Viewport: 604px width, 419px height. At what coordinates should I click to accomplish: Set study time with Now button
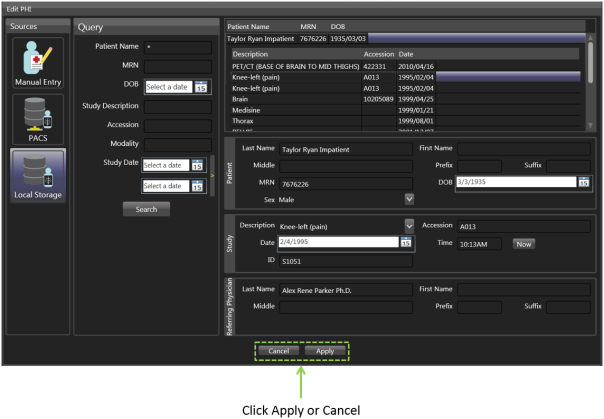point(524,243)
